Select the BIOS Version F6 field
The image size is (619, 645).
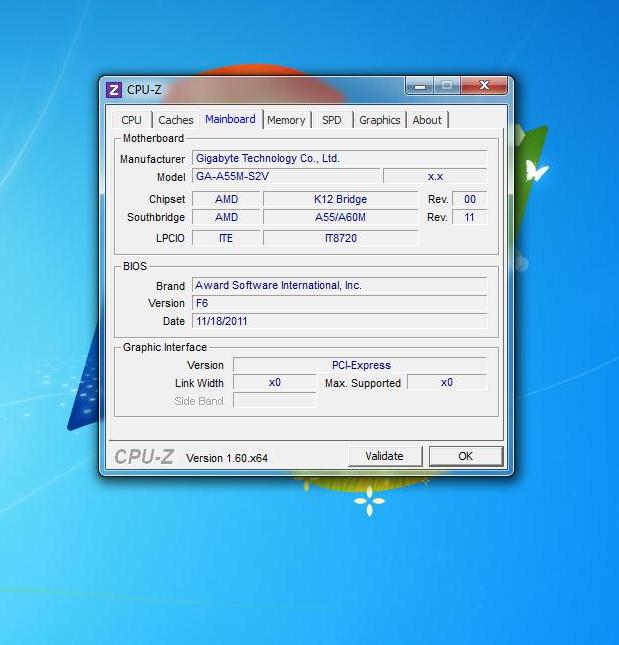(339, 304)
